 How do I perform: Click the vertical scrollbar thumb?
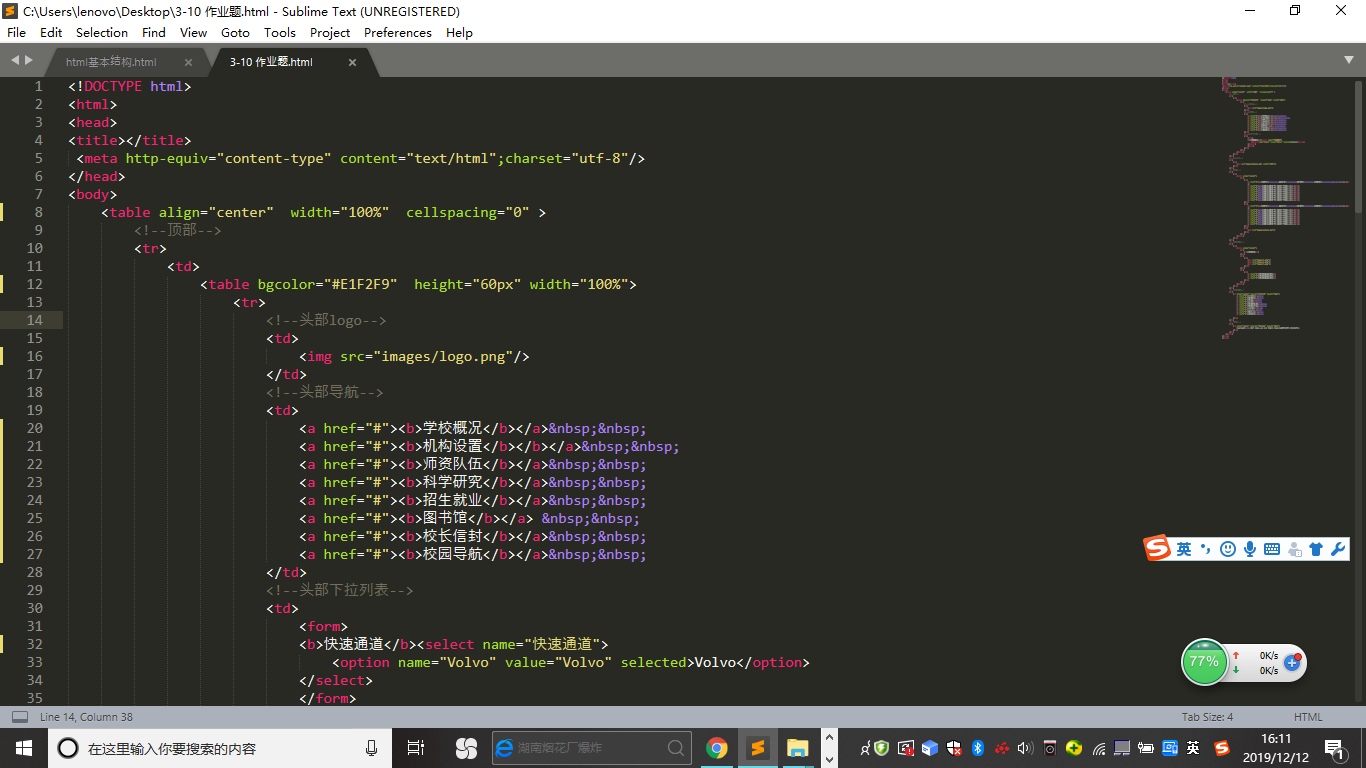pyautogui.click(x=1359, y=145)
